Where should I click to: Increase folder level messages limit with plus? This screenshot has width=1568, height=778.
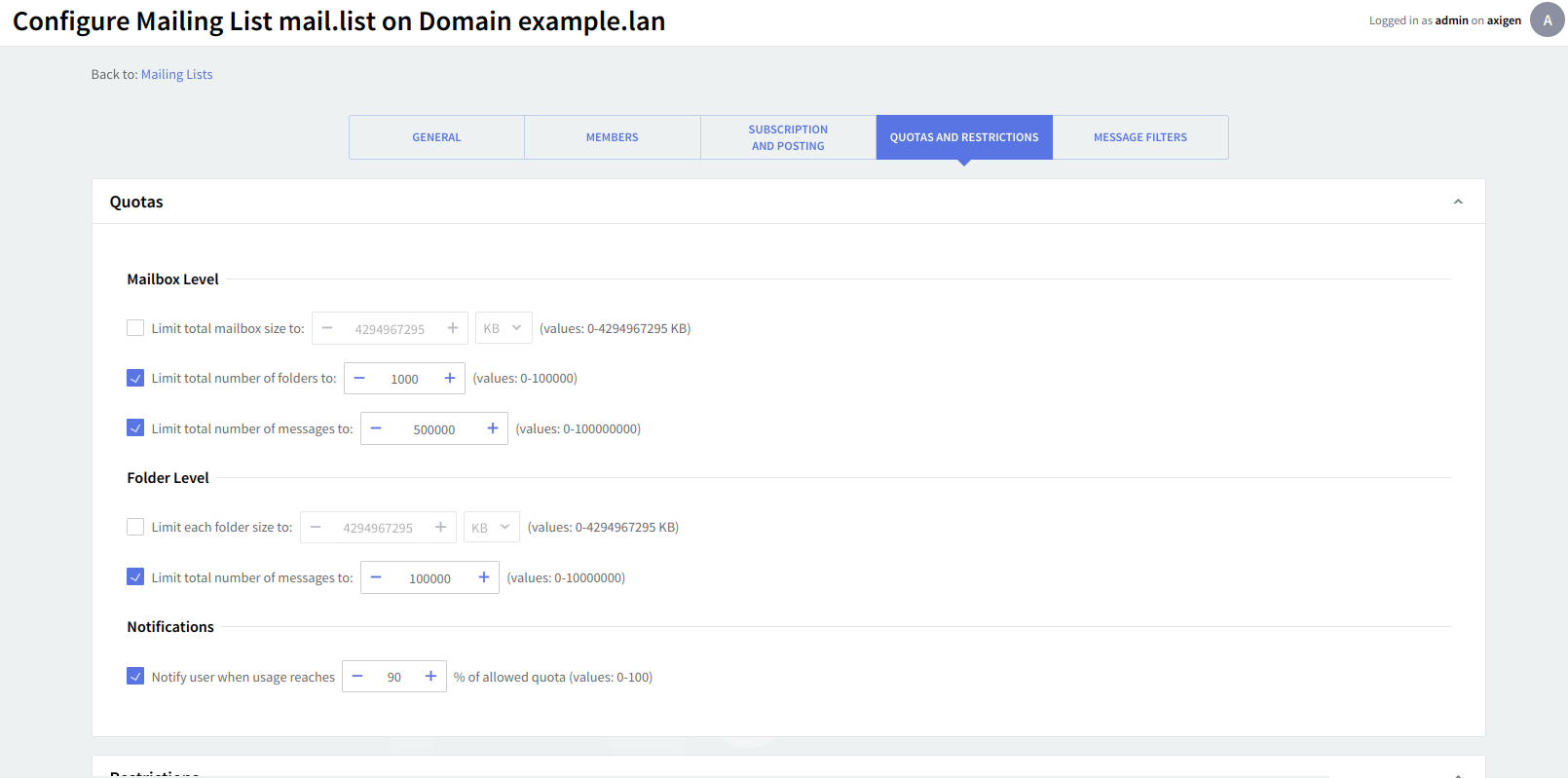click(x=483, y=577)
